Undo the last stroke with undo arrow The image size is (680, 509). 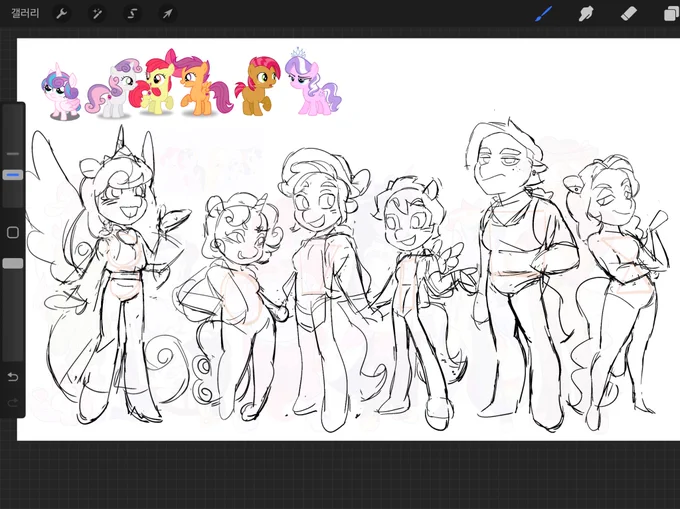click(x=13, y=377)
